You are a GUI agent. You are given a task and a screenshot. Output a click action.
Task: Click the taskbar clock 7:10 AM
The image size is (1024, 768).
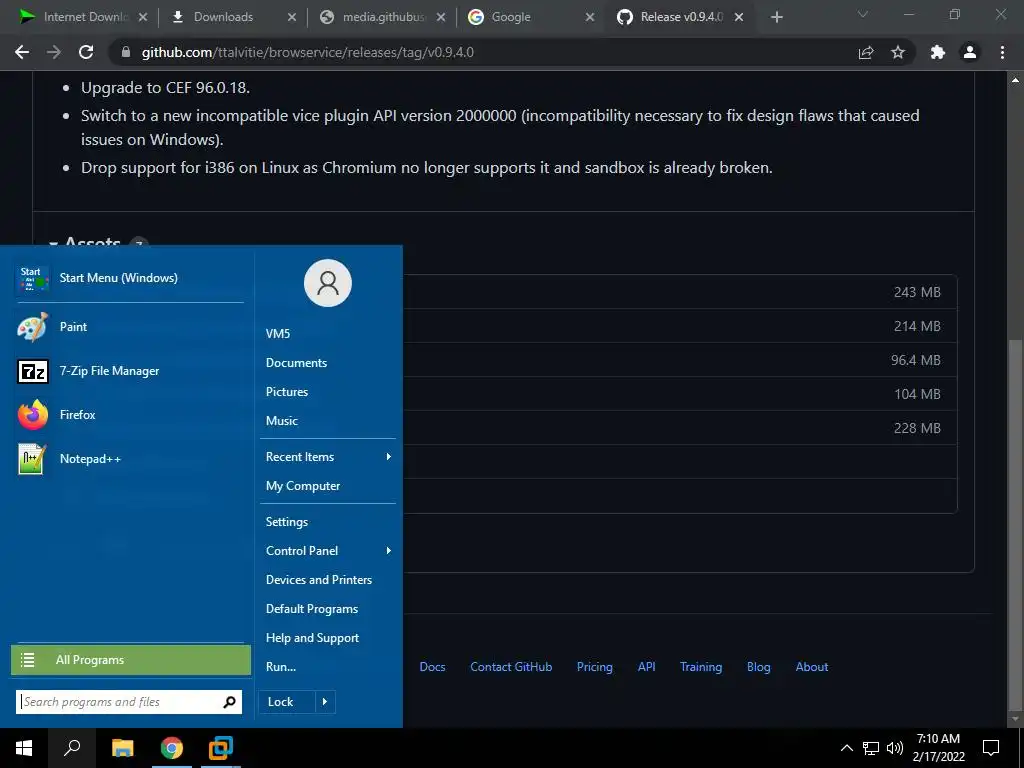[938, 739]
